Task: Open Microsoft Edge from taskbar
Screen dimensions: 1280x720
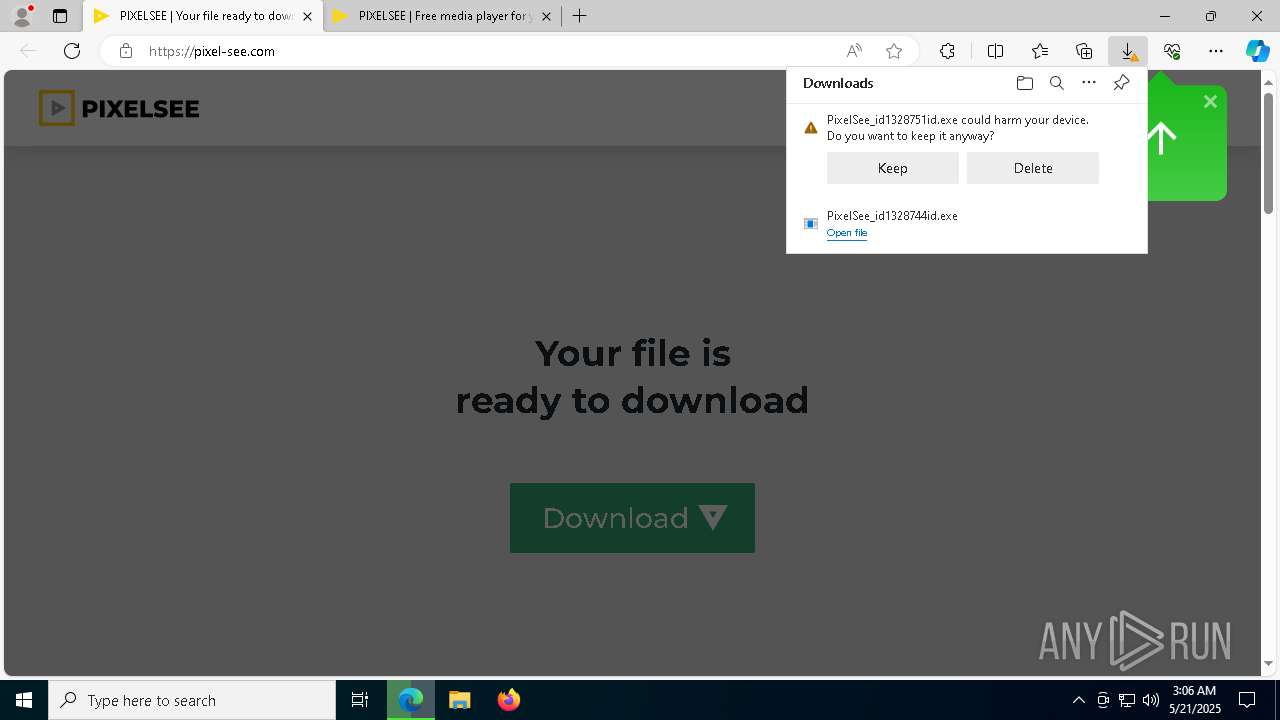Action: pos(411,700)
